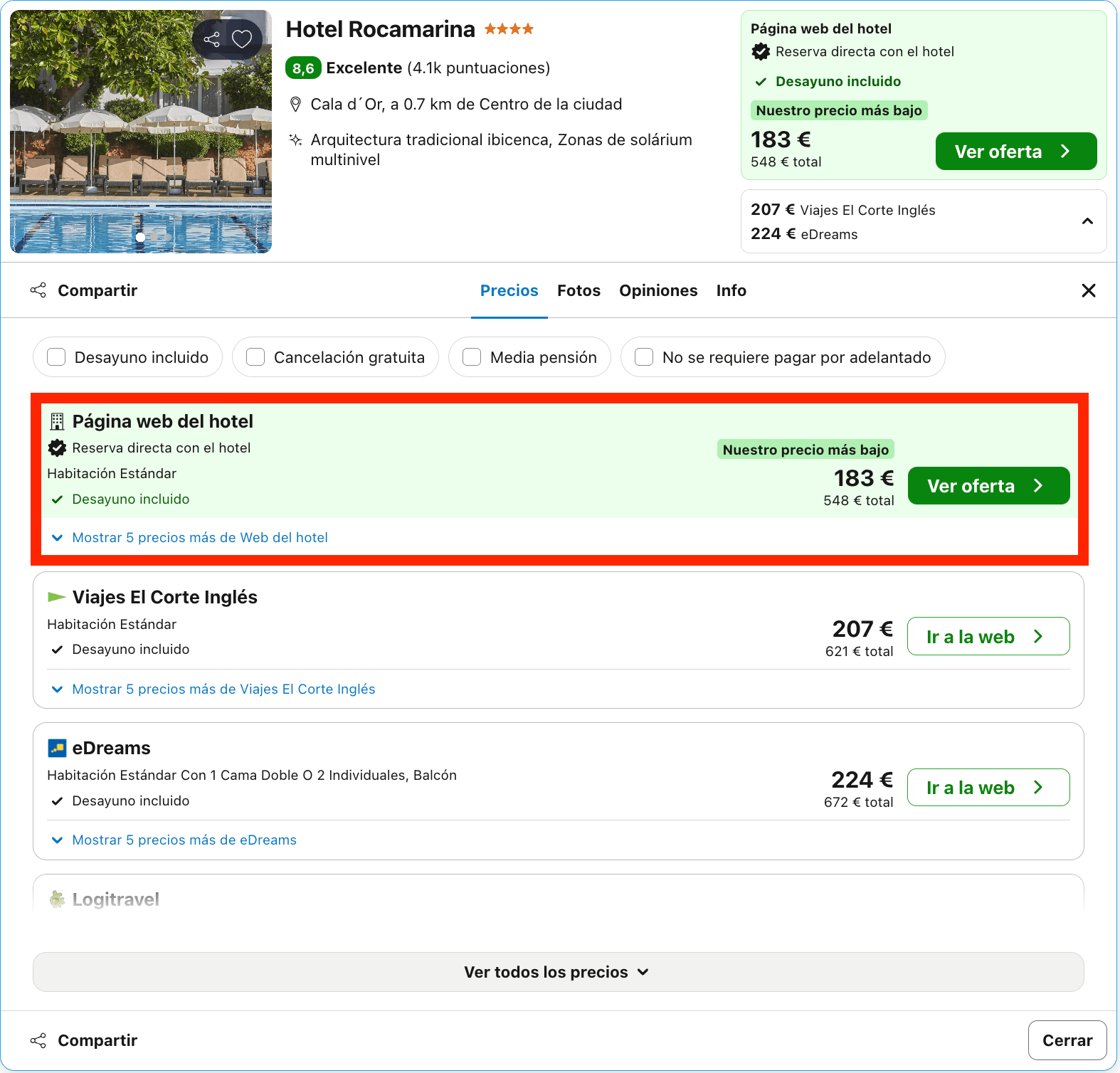Click the sparkle highlights icon
Image resolution: width=1120 pixels, height=1073 pixels.
point(295,139)
